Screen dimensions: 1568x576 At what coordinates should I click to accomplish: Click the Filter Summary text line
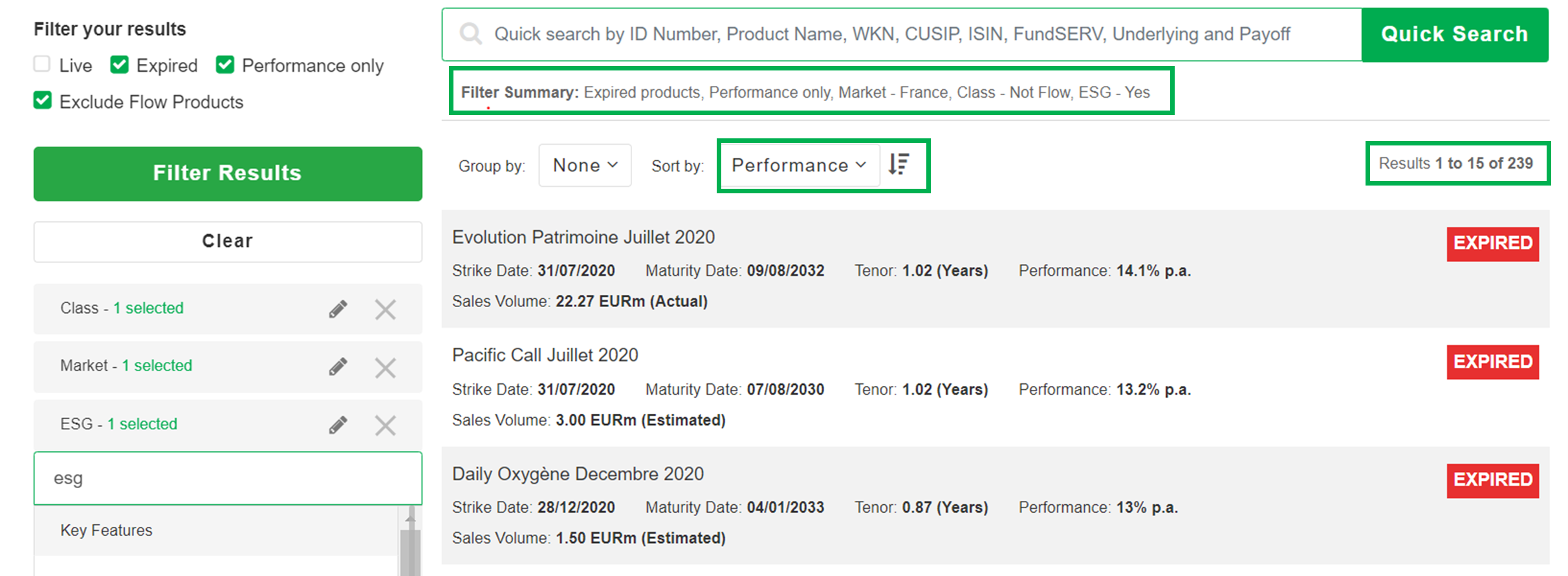805,92
